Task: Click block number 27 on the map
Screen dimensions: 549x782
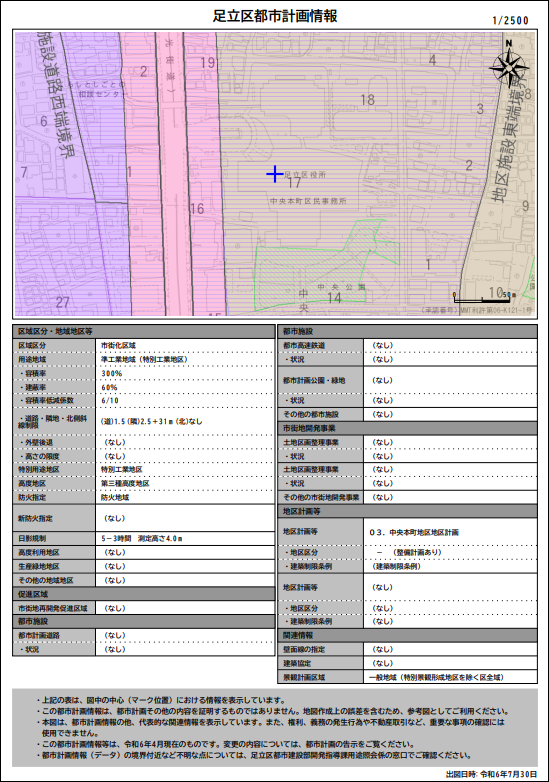Action: pyautogui.click(x=62, y=302)
